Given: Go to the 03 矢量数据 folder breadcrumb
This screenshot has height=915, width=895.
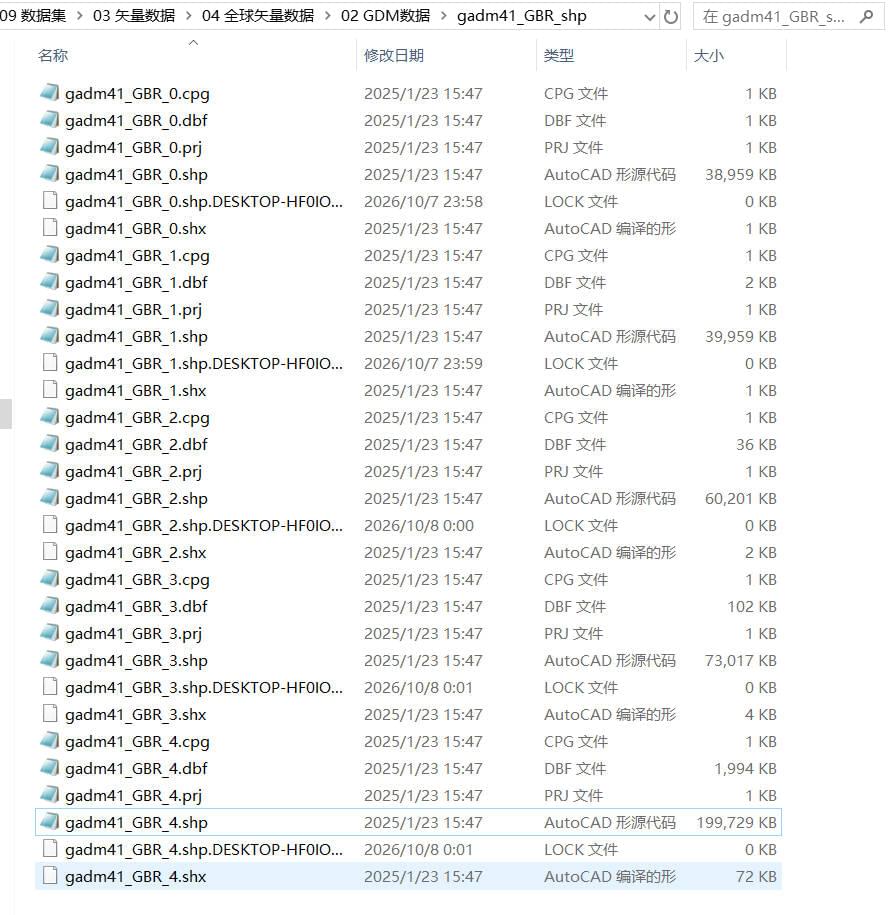Looking at the screenshot, I should click(134, 16).
